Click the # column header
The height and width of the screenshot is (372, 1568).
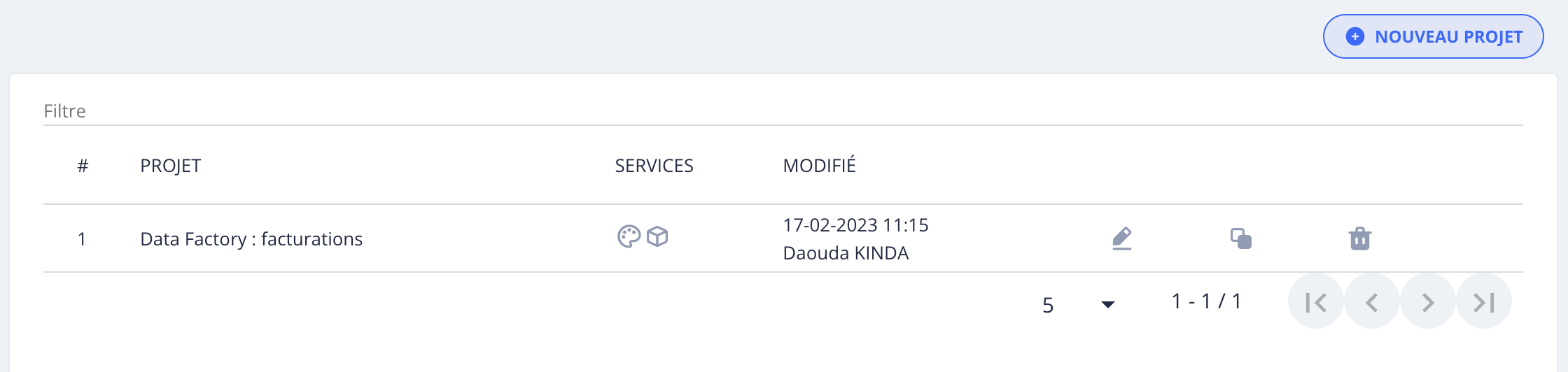(83, 166)
